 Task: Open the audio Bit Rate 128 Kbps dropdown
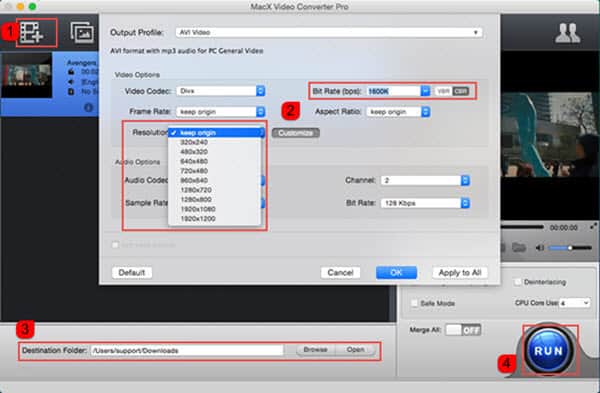point(425,203)
